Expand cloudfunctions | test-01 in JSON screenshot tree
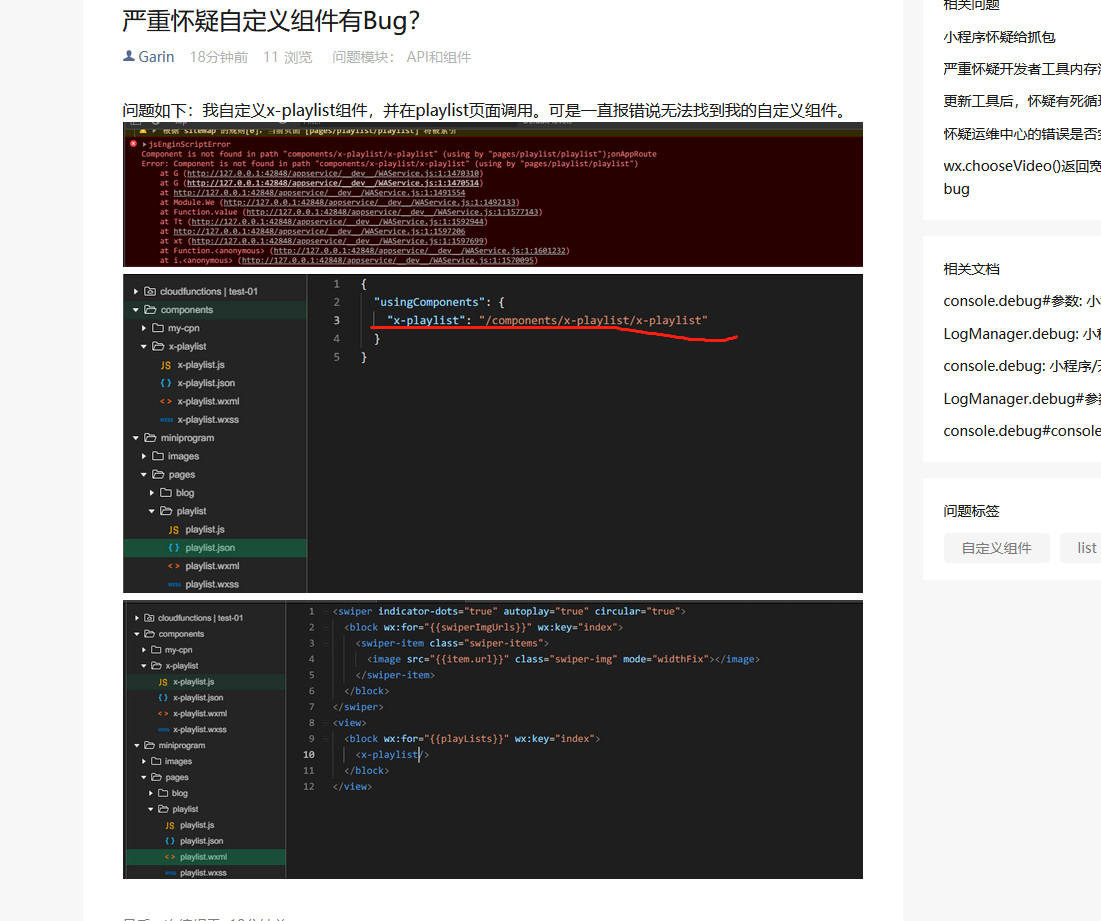The image size is (1101, 921). tap(136, 291)
